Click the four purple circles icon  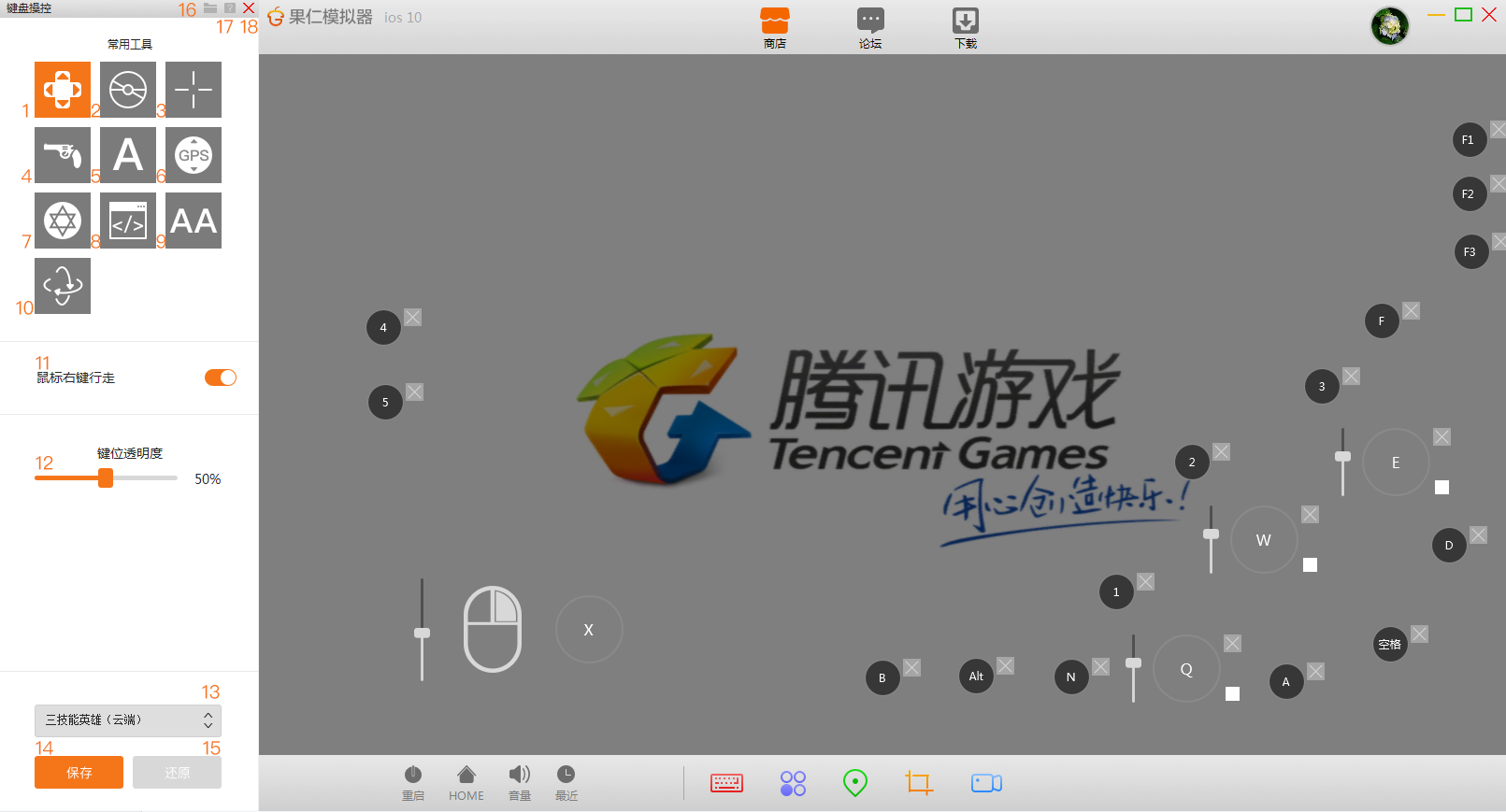click(x=793, y=783)
